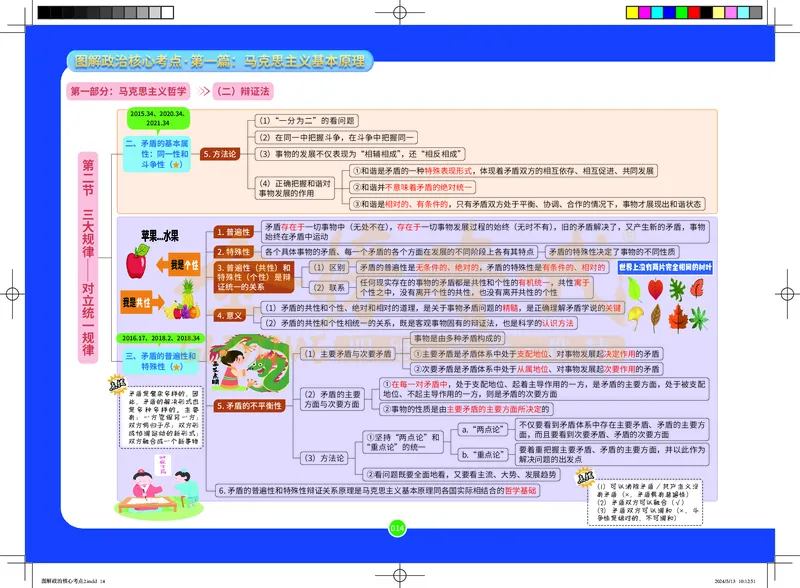Viewport: 800px width, 588px height.
Task: Select the red apple icon
Action: point(137,262)
